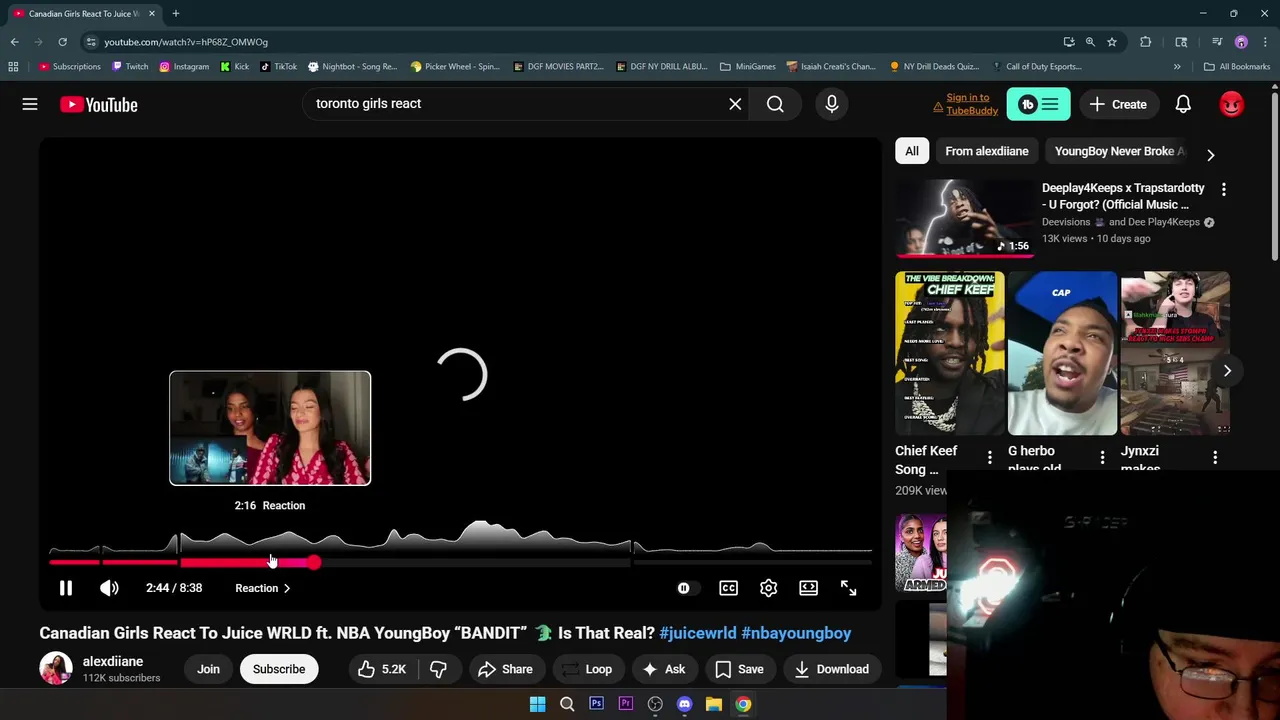Open a new browser tab
Viewport: 1280px width, 720px height.
(175, 13)
